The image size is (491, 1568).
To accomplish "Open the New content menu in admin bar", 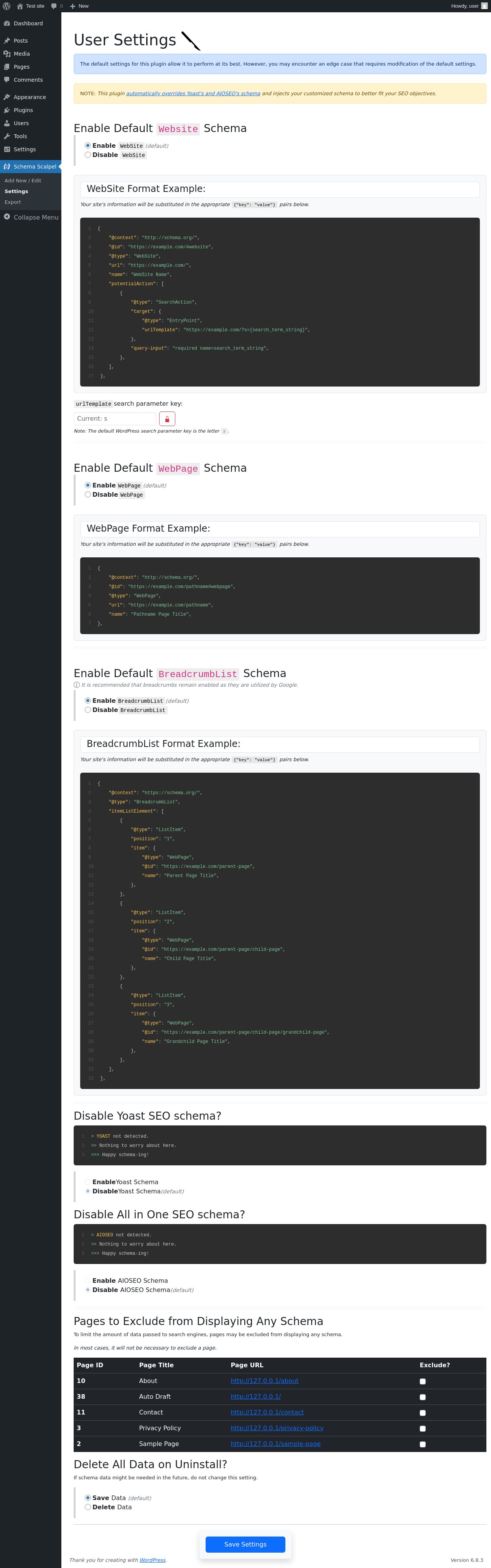I will coord(79,6).
